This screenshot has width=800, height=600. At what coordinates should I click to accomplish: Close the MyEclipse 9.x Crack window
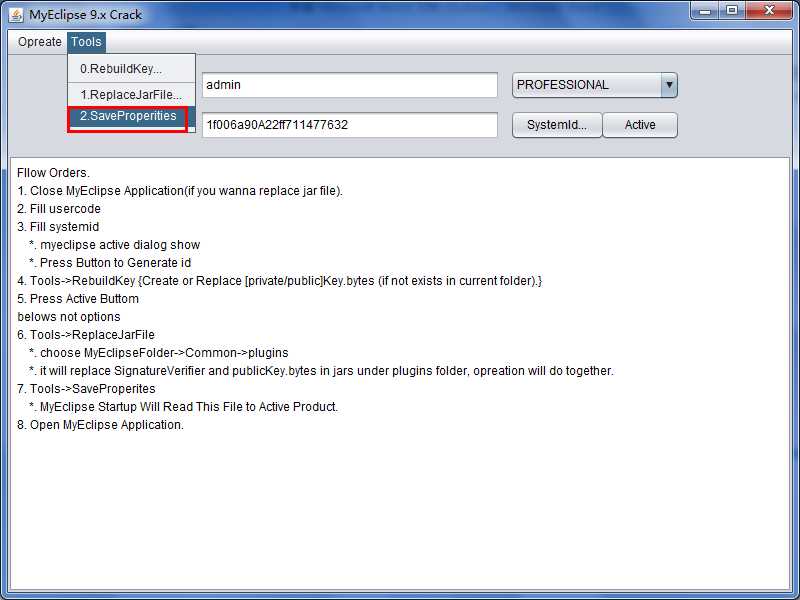[x=769, y=11]
